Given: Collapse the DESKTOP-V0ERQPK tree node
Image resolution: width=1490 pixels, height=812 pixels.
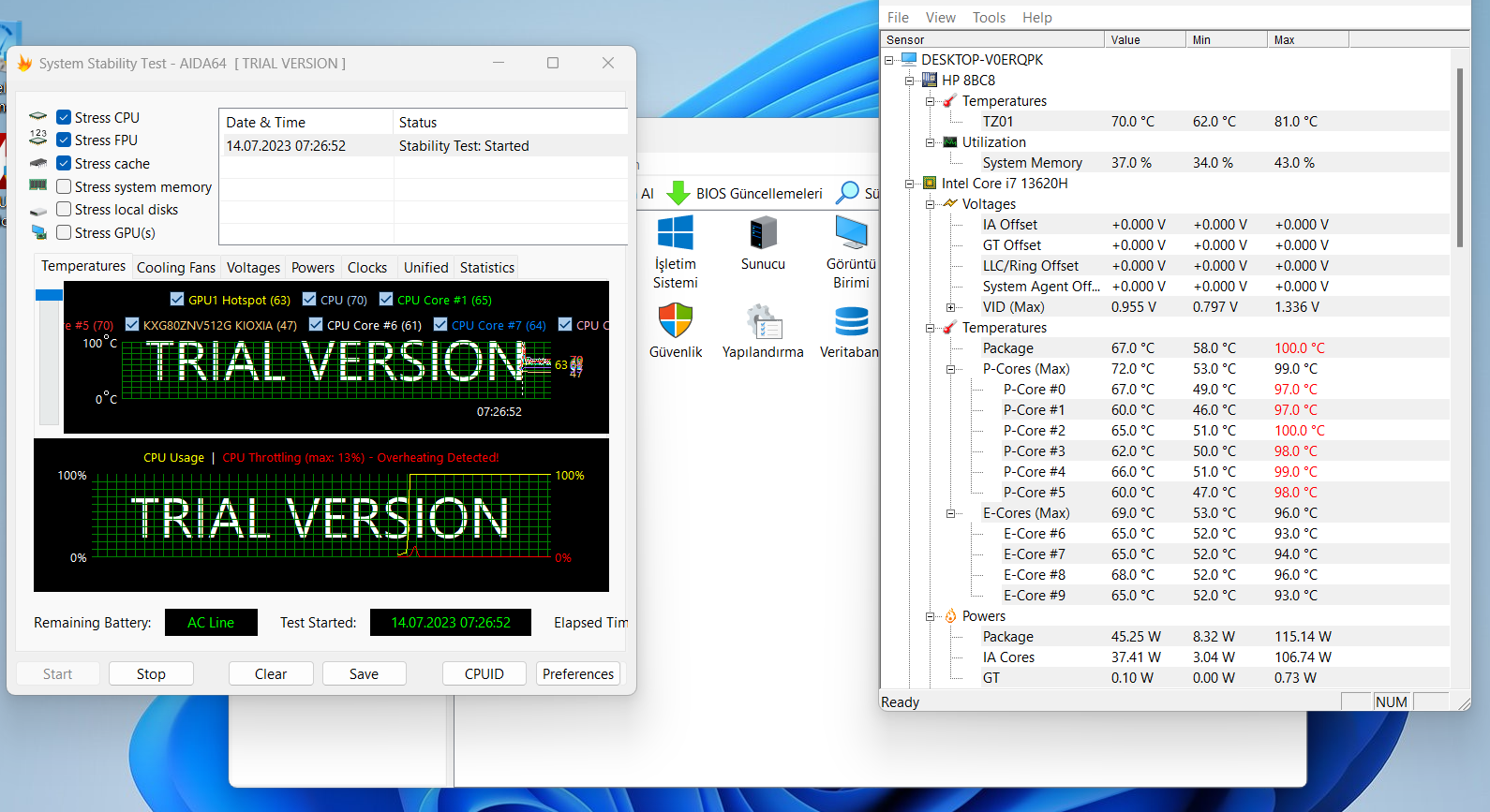Looking at the screenshot, I should pos(888,60).
